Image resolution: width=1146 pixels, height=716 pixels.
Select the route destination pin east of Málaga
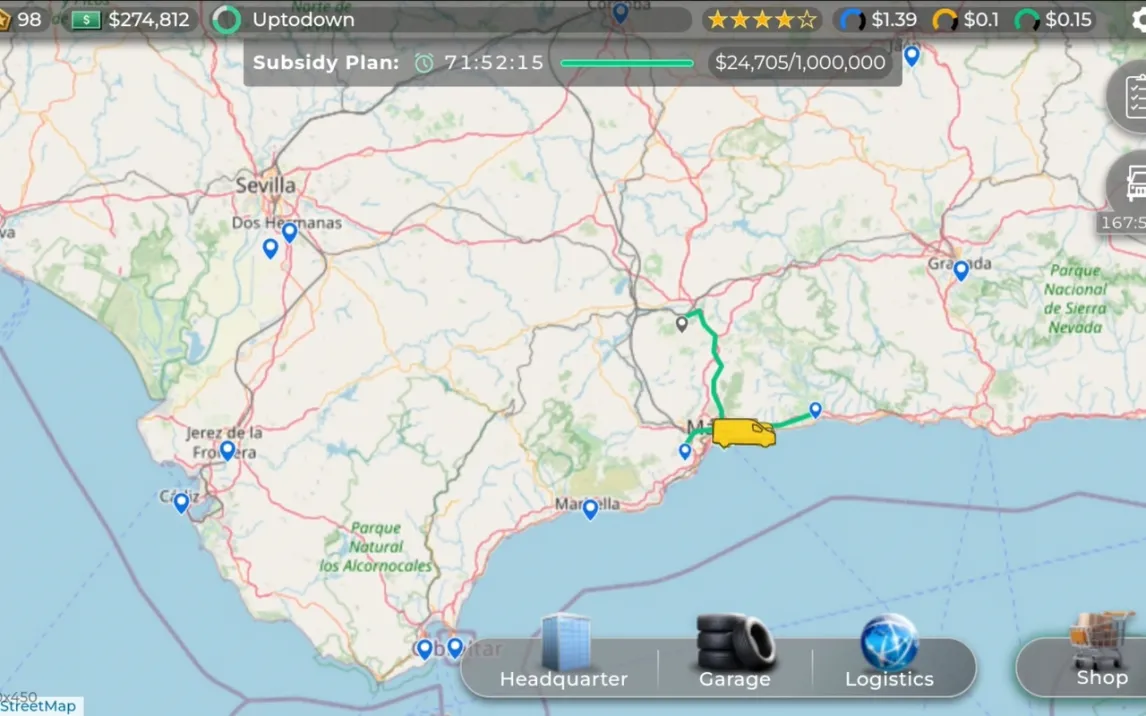point(815,409)
